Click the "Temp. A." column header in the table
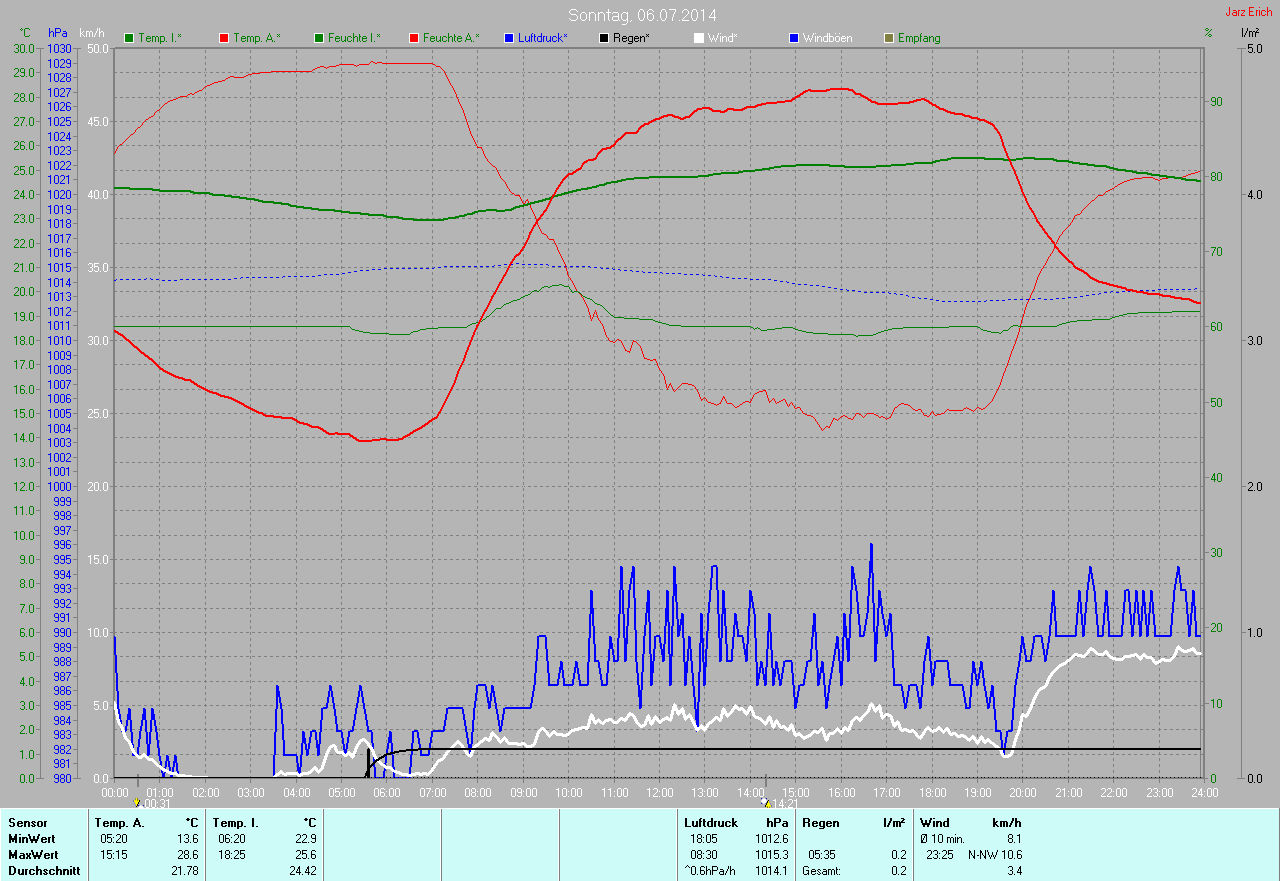This screenshot has height=881, width=1280. [x=119, y=823]
